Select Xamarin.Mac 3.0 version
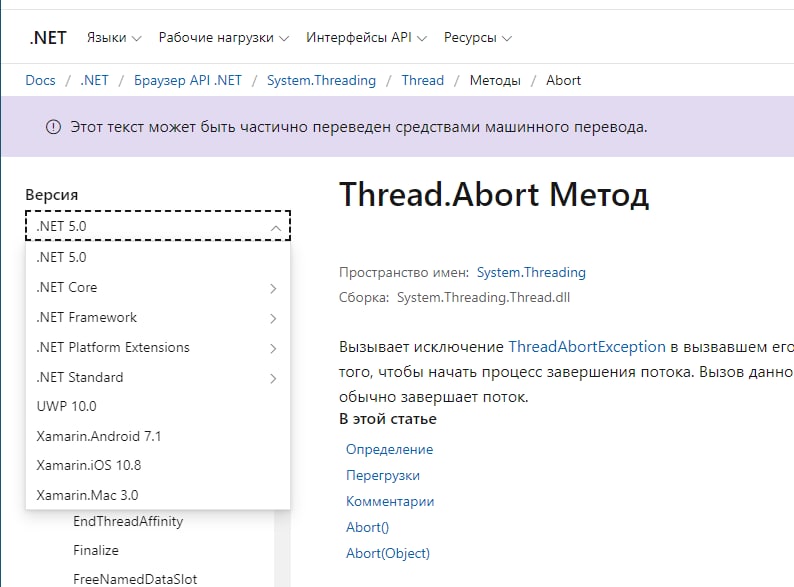Image resolution: width=794 pixels, height=587 pixels. [158, 495]
